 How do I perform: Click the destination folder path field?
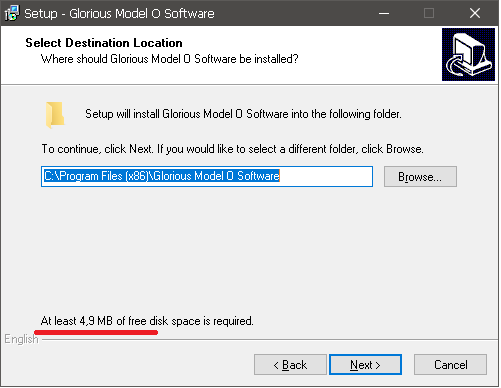point(207,176)
